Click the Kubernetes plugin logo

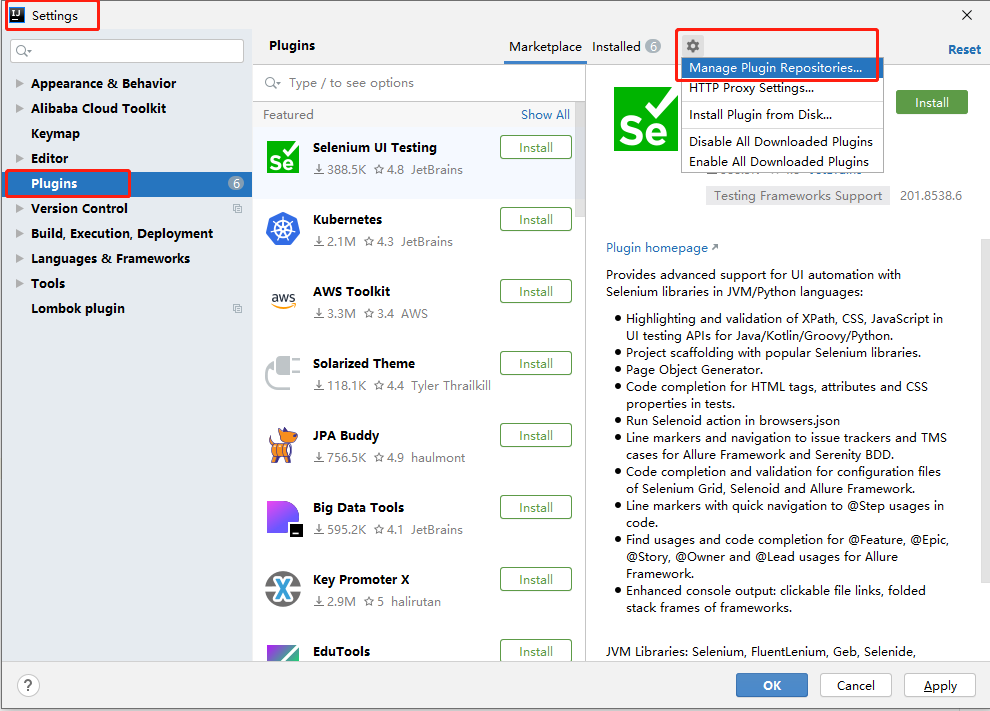point(283,229)
